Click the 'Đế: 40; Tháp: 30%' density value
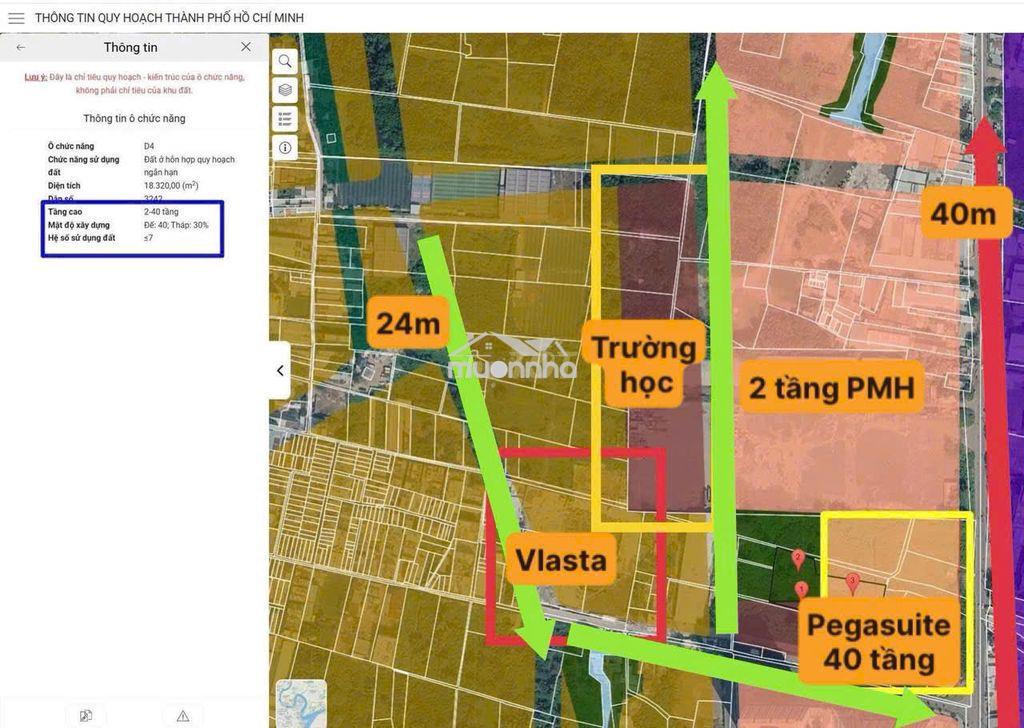 click(x=176, y=225)
